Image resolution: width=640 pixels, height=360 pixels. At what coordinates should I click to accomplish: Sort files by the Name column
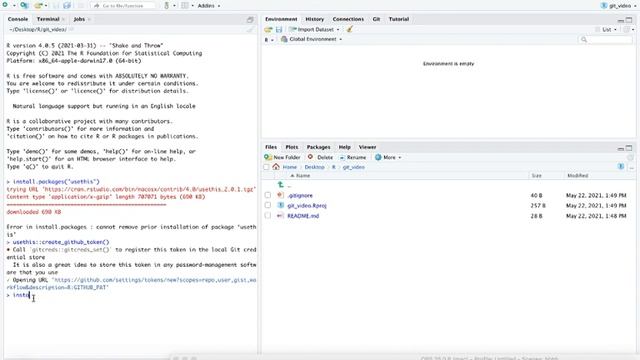[x=300, y=176]
